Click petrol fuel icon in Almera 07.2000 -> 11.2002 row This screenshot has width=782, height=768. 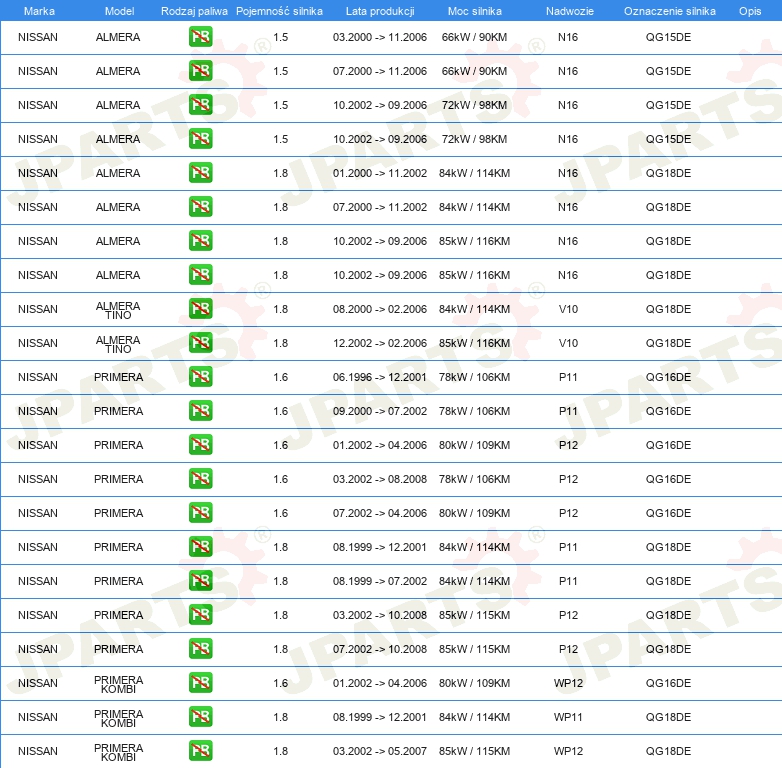pos(200,207)
